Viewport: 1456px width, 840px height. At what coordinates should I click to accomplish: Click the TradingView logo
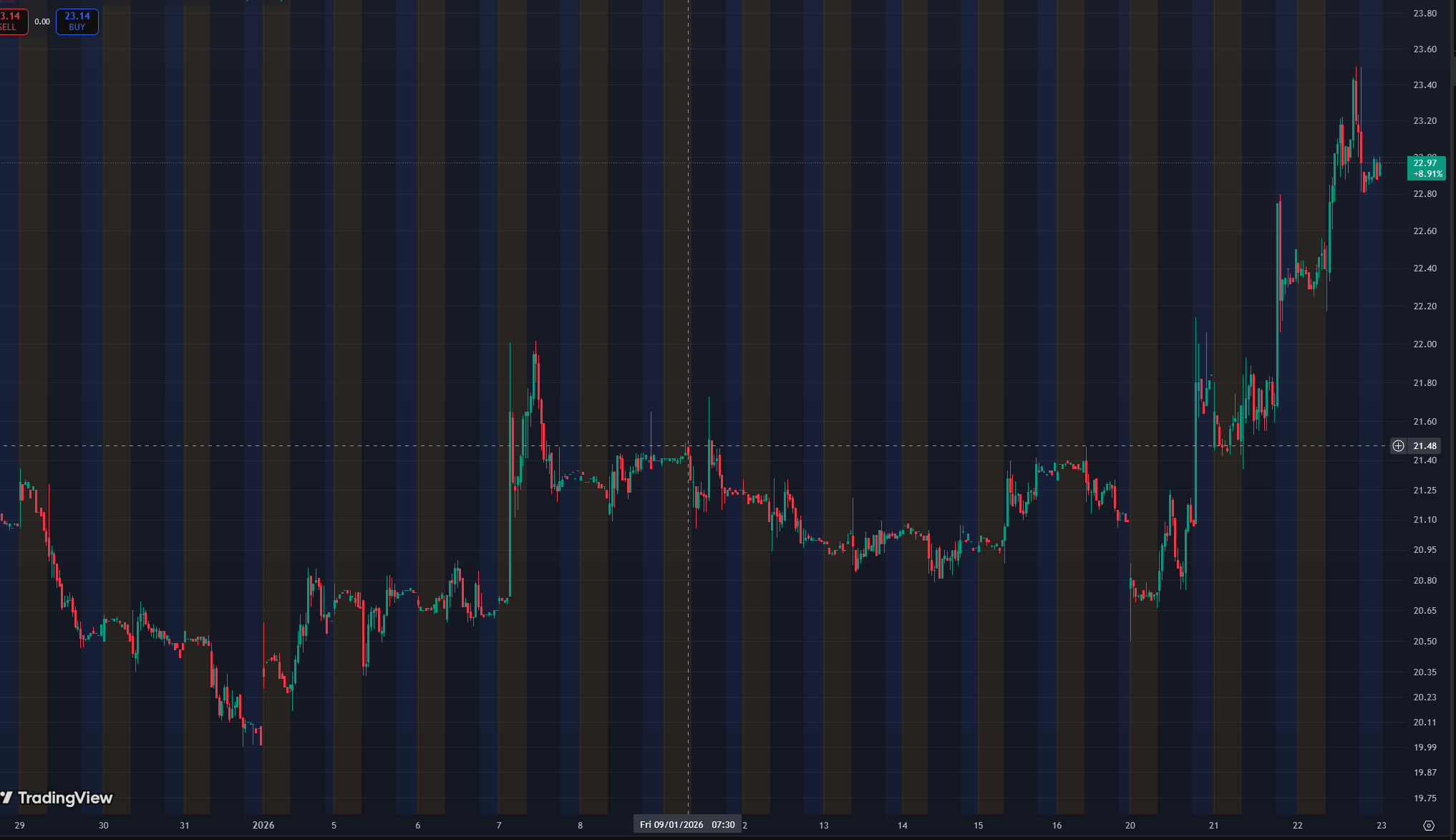coord(57,798)
